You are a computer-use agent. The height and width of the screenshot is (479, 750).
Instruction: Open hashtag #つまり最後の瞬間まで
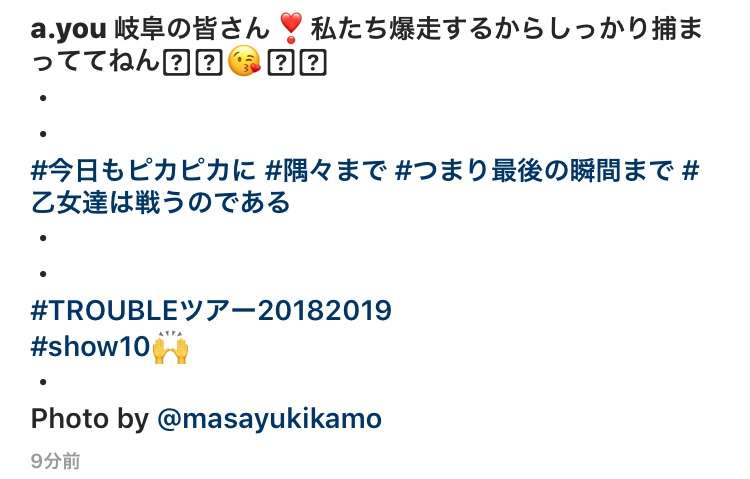point(533,170)
